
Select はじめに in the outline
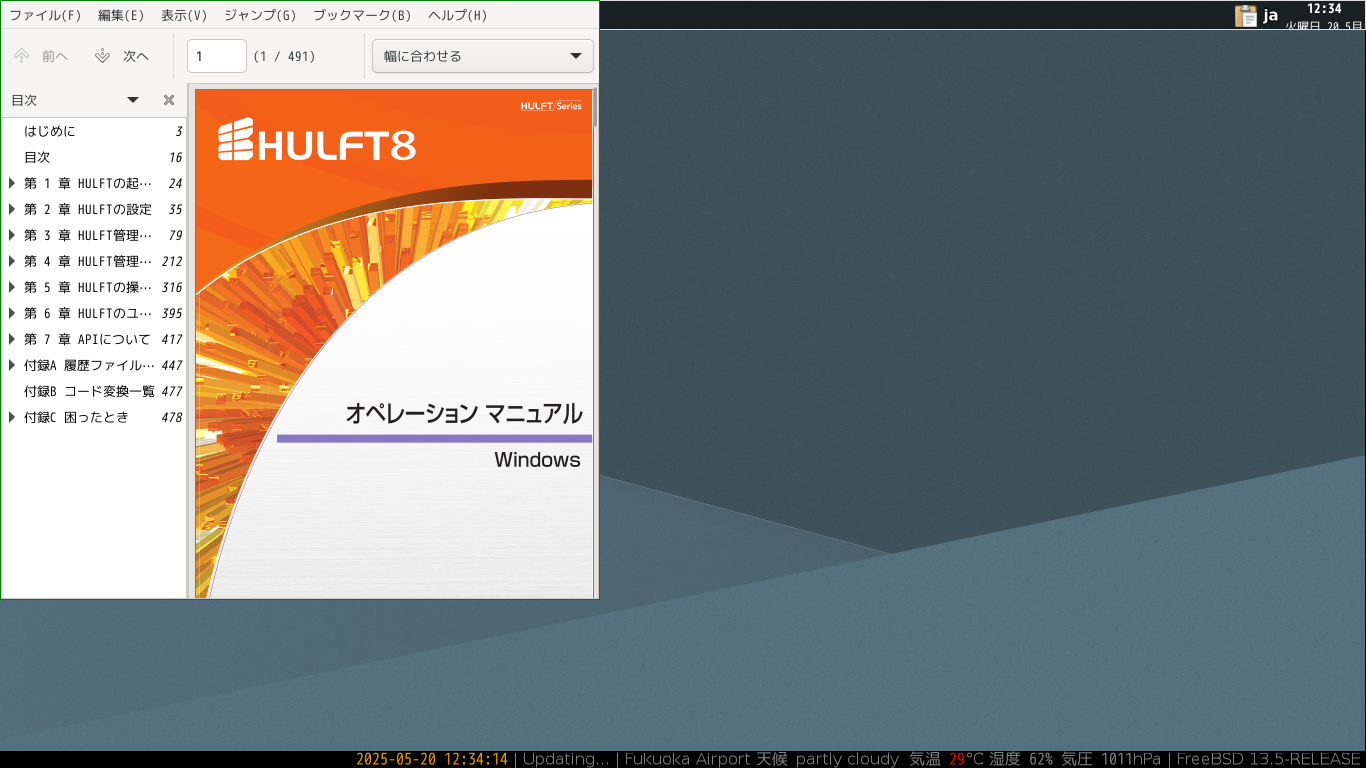(x=94, y=131)
